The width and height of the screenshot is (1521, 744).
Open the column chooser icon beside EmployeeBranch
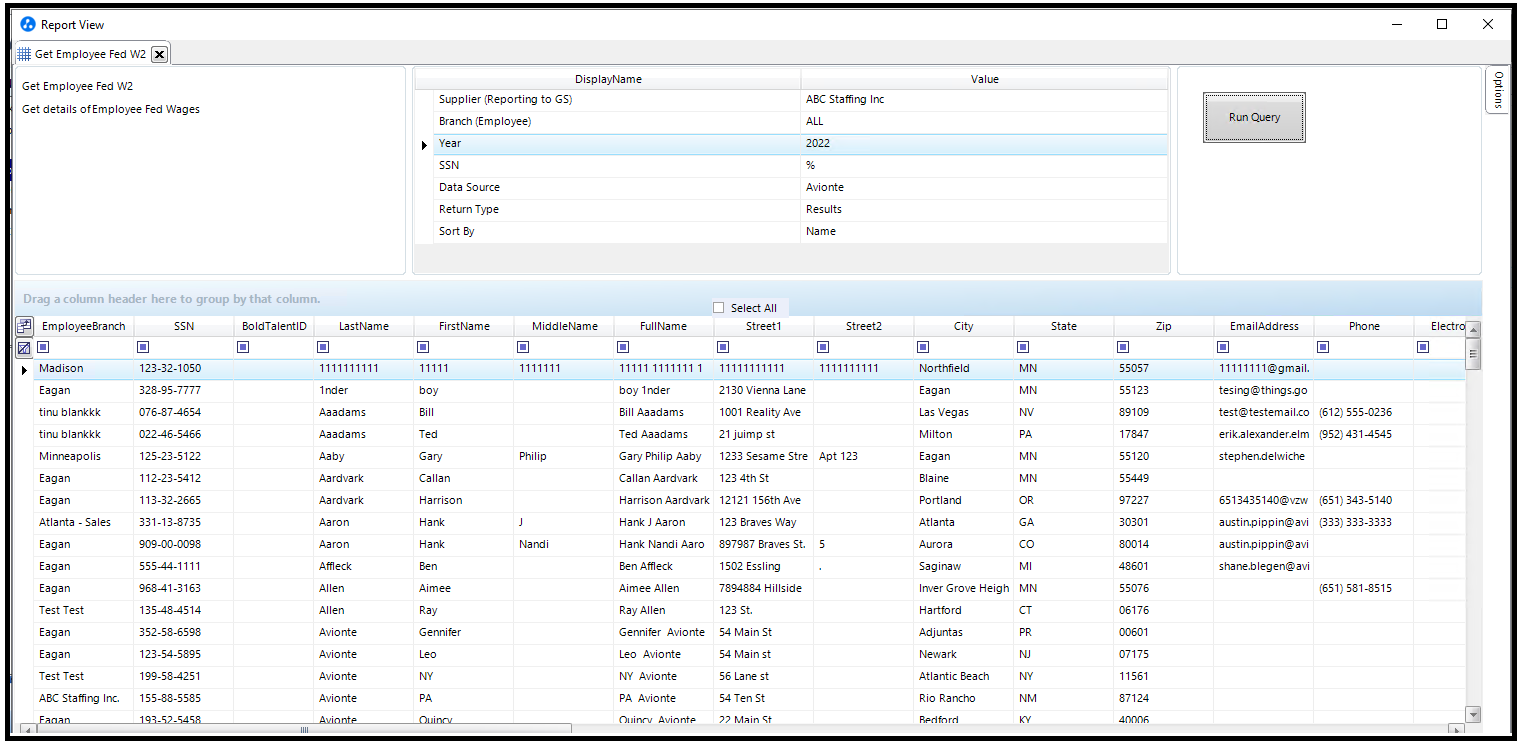[24, 326]
